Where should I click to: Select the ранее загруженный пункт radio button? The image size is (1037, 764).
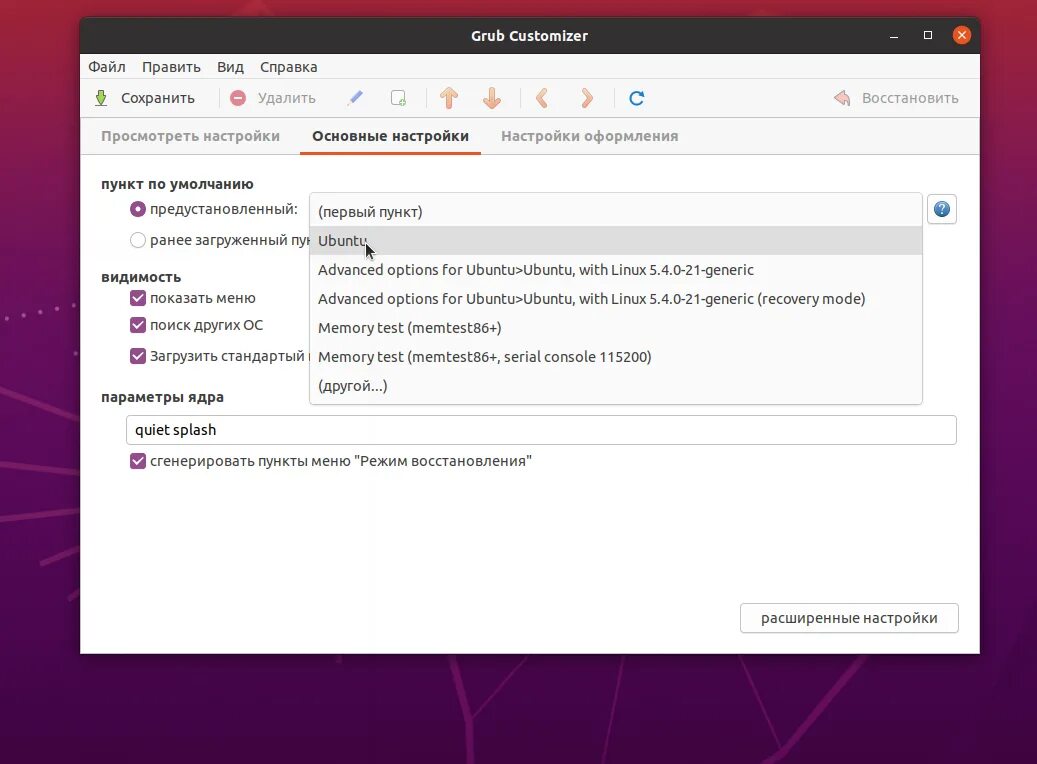(138, 240)
